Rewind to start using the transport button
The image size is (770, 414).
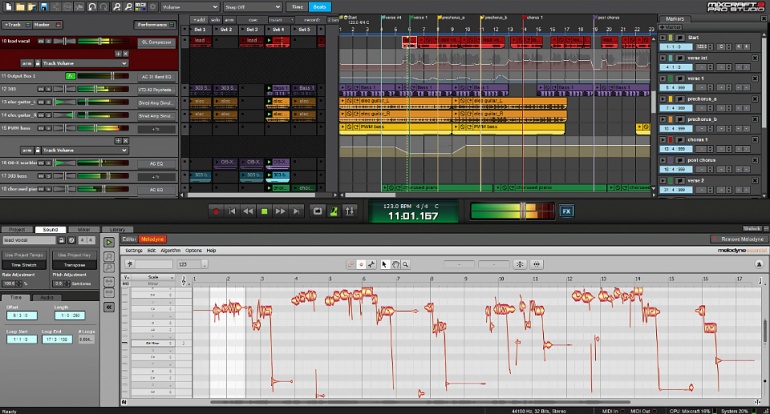pyautogui.click(x=232, y=211)
